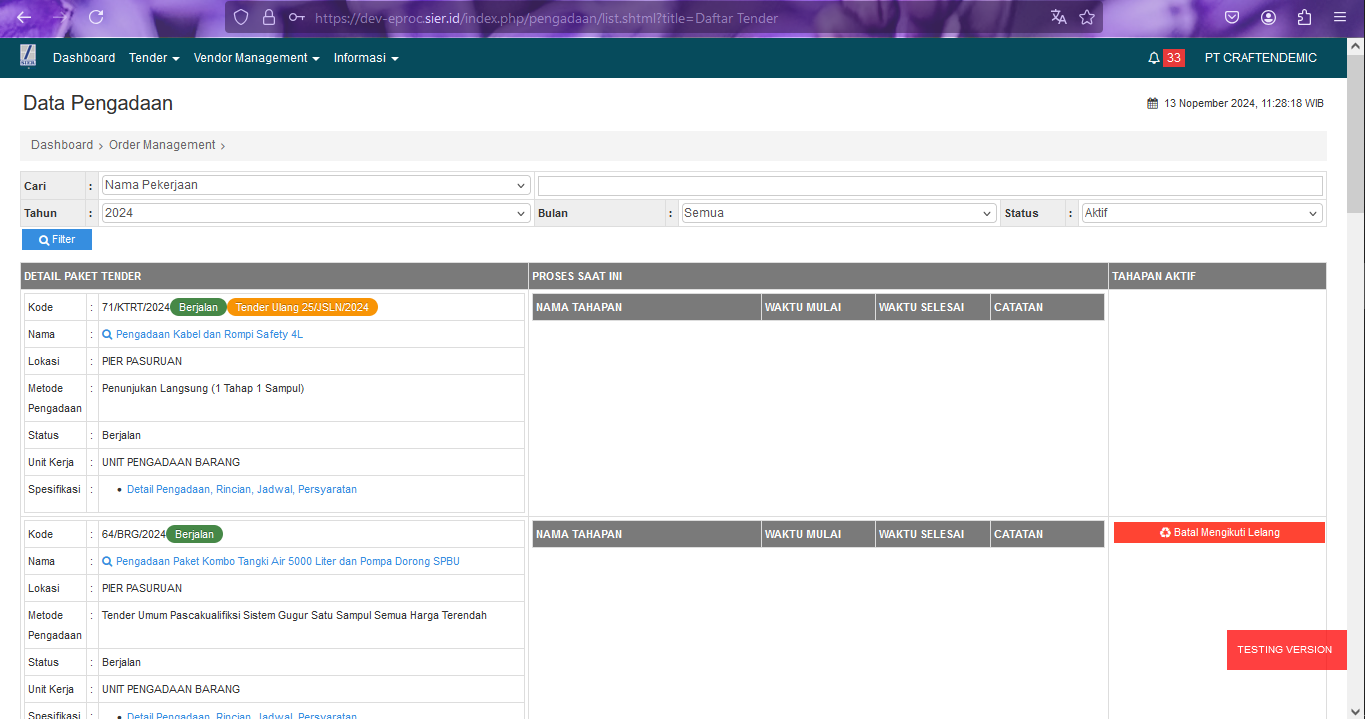
Task: Click the blue Filter button
Action: (57, 240)
